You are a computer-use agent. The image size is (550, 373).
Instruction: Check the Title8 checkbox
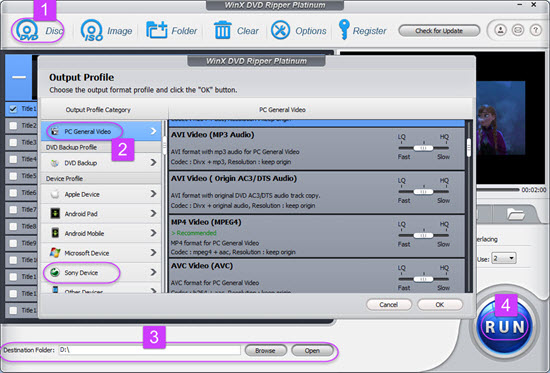tap(13, 226)
